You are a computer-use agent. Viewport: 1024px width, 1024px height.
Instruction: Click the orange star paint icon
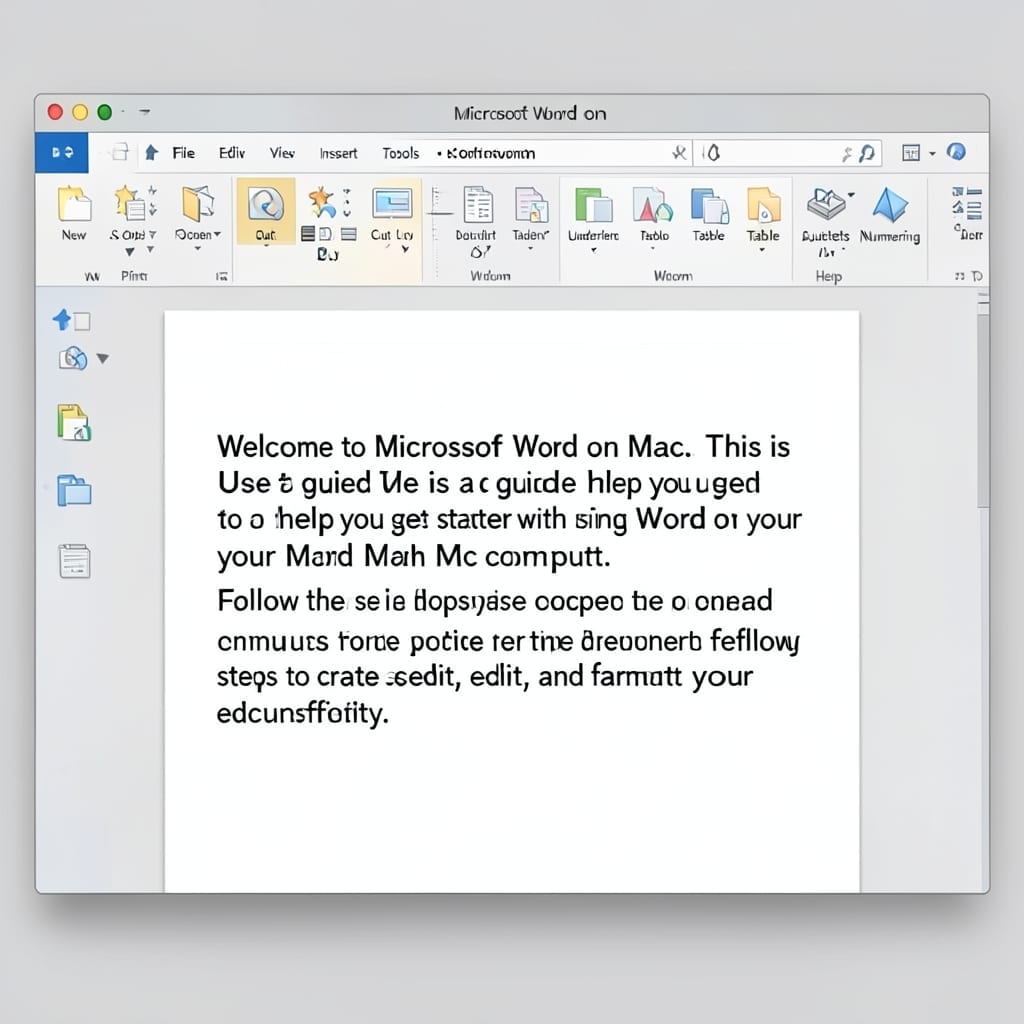[x=321, y=202]
